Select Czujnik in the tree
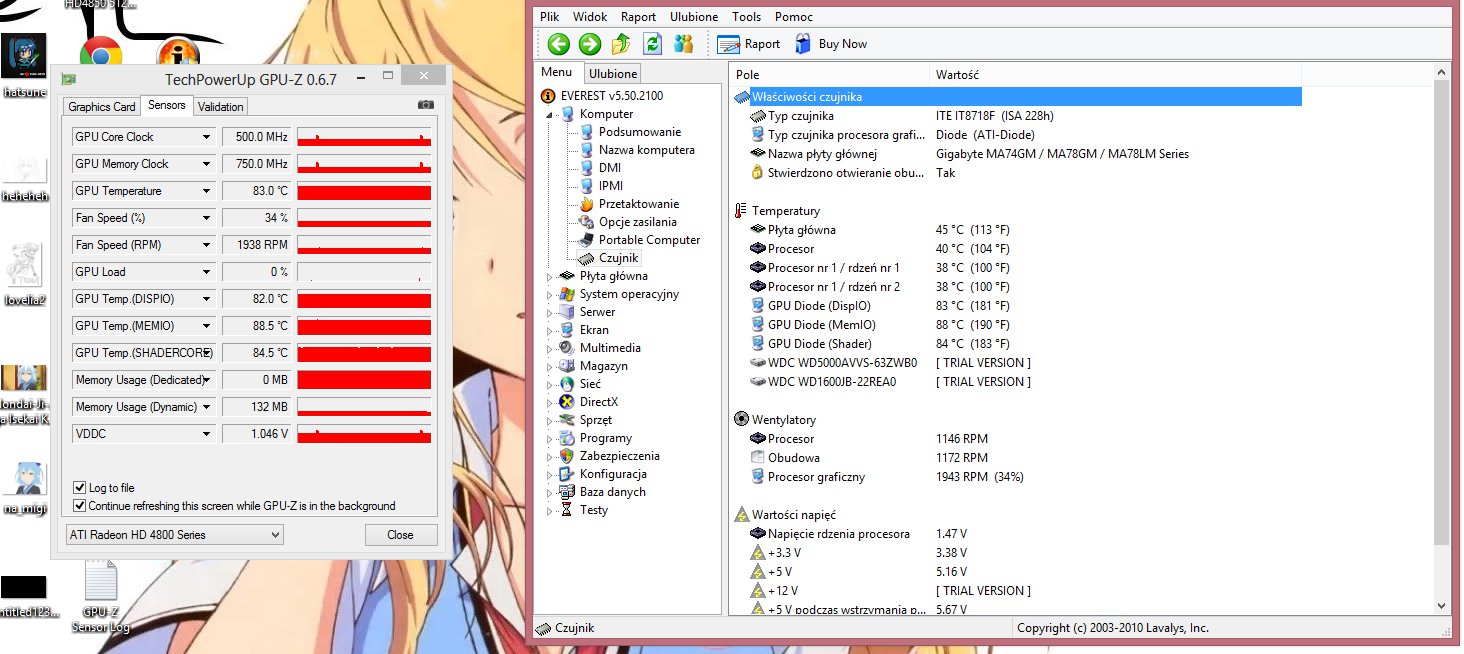 tap(619, 258)
